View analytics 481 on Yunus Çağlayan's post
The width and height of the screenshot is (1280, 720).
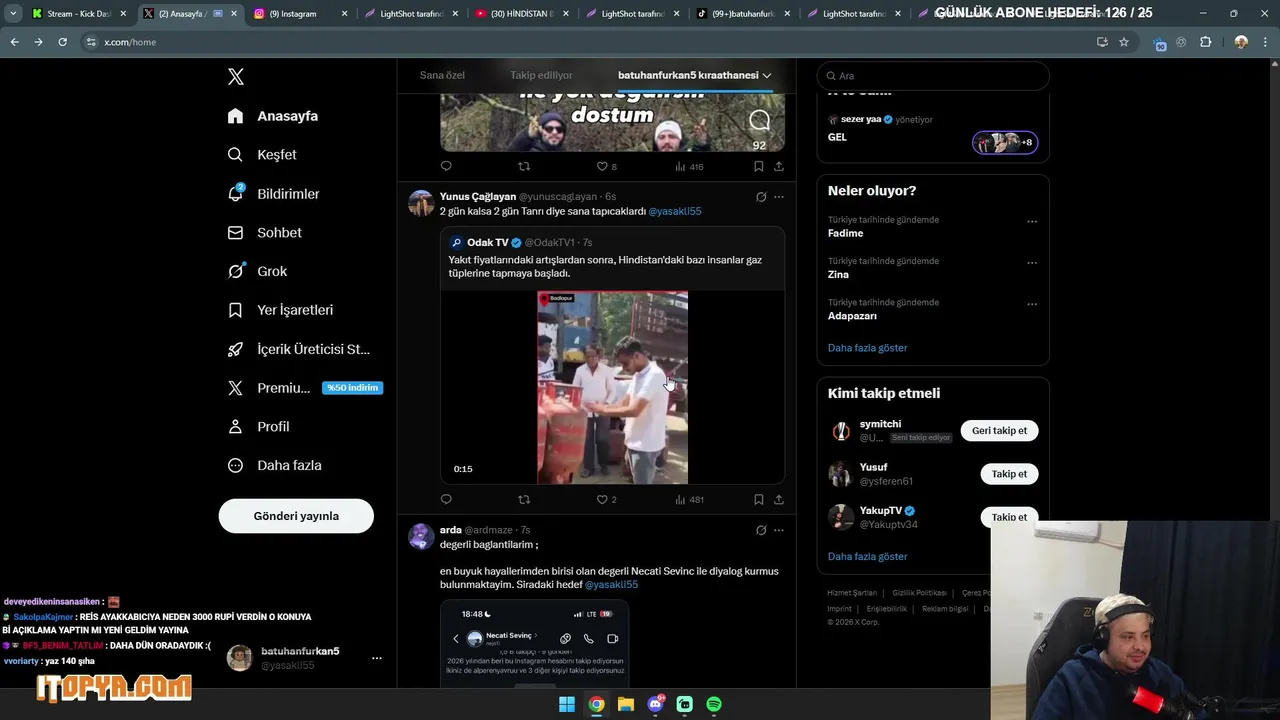click(689, 499)
